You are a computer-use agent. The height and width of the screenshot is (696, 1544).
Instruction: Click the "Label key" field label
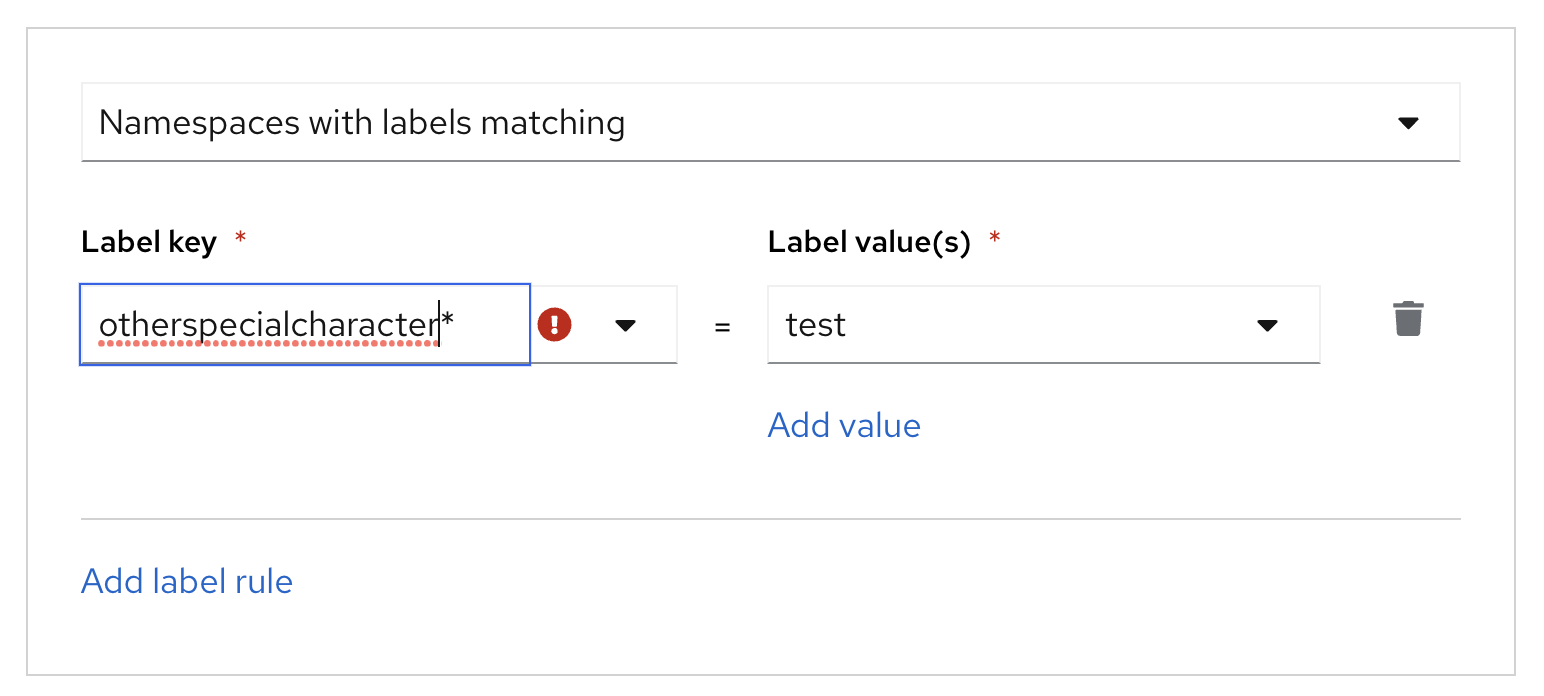point(149,242)
